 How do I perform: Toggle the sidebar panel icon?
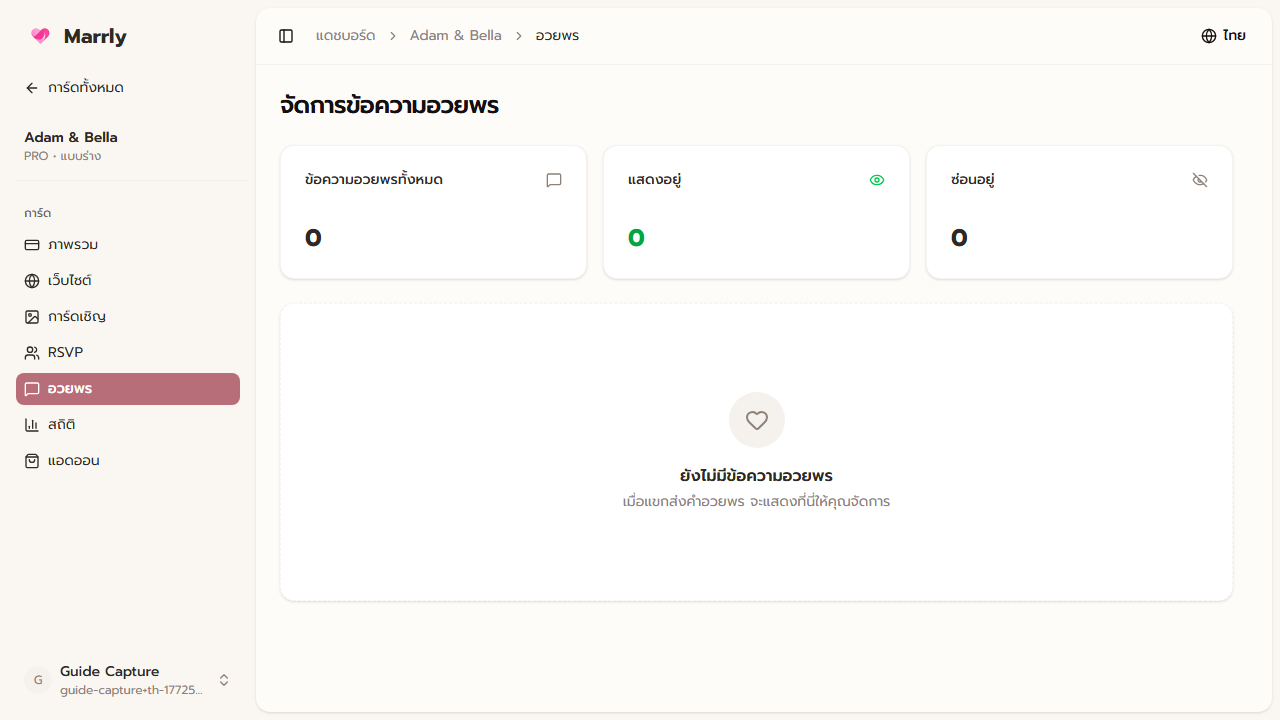(286, 36)
